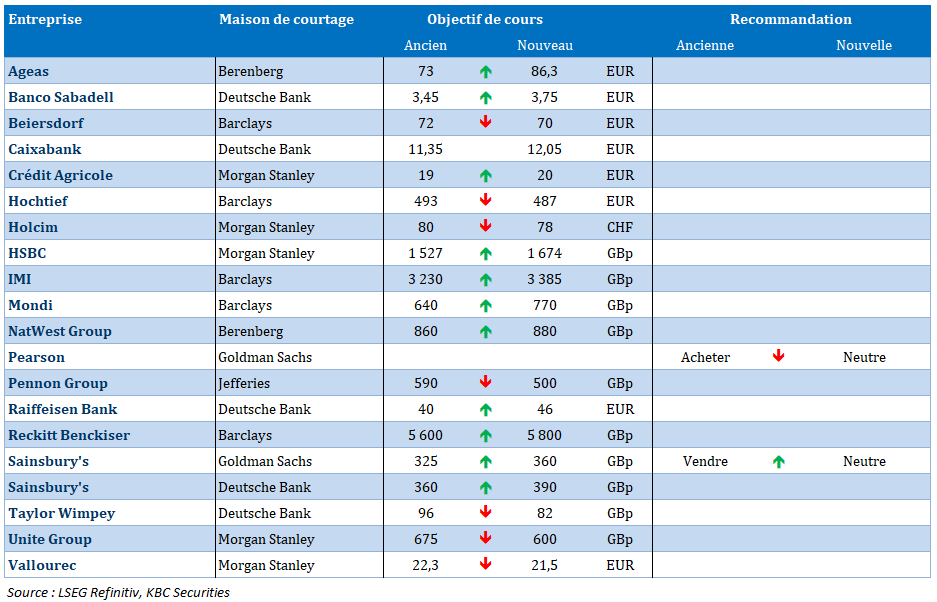Screen dimensions: 937x602
Task: Click the CHF currency in Holcim row
Action: click(x=620, y=228)
